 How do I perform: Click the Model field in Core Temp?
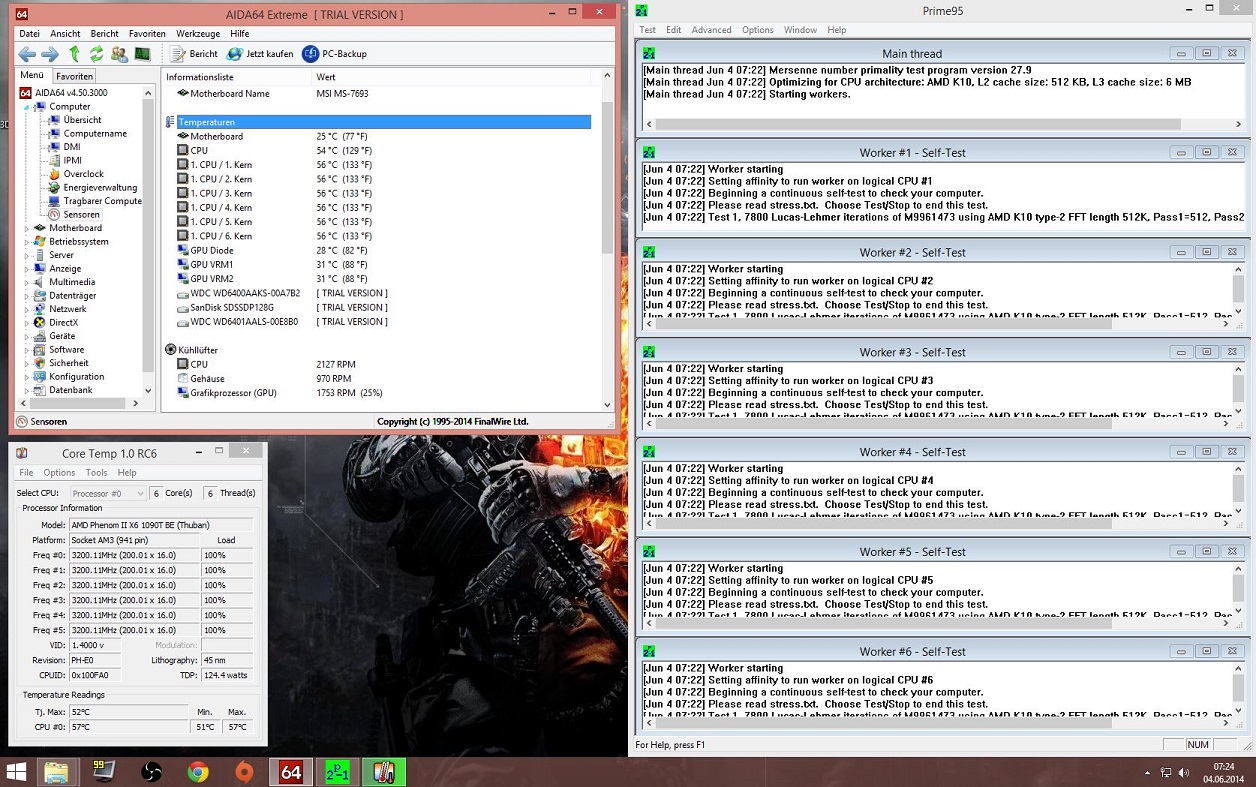click(x=160, y=525)
